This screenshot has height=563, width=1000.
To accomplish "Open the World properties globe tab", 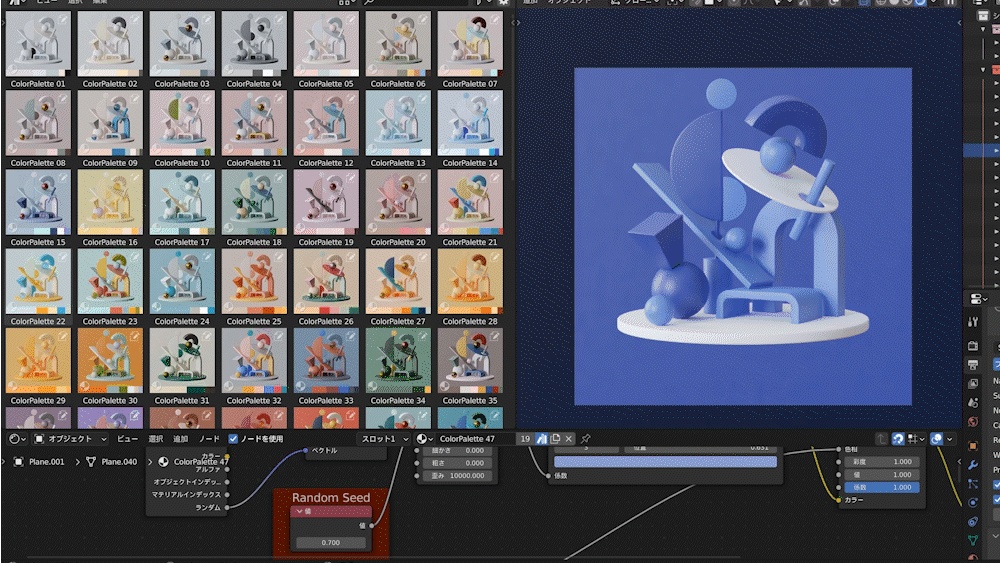I will pos(973,421).
